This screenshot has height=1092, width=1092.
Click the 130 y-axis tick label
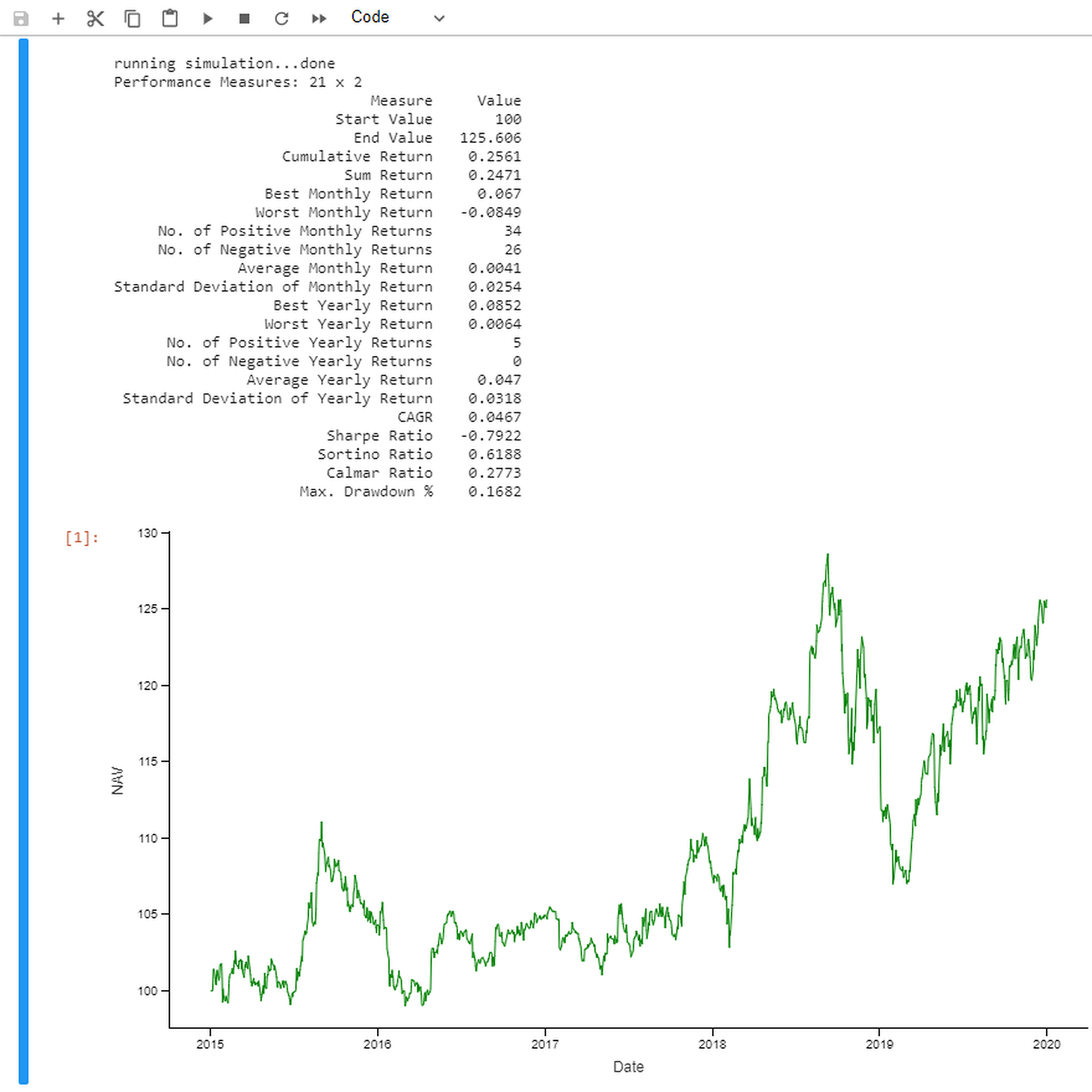[x=148, y=533]
